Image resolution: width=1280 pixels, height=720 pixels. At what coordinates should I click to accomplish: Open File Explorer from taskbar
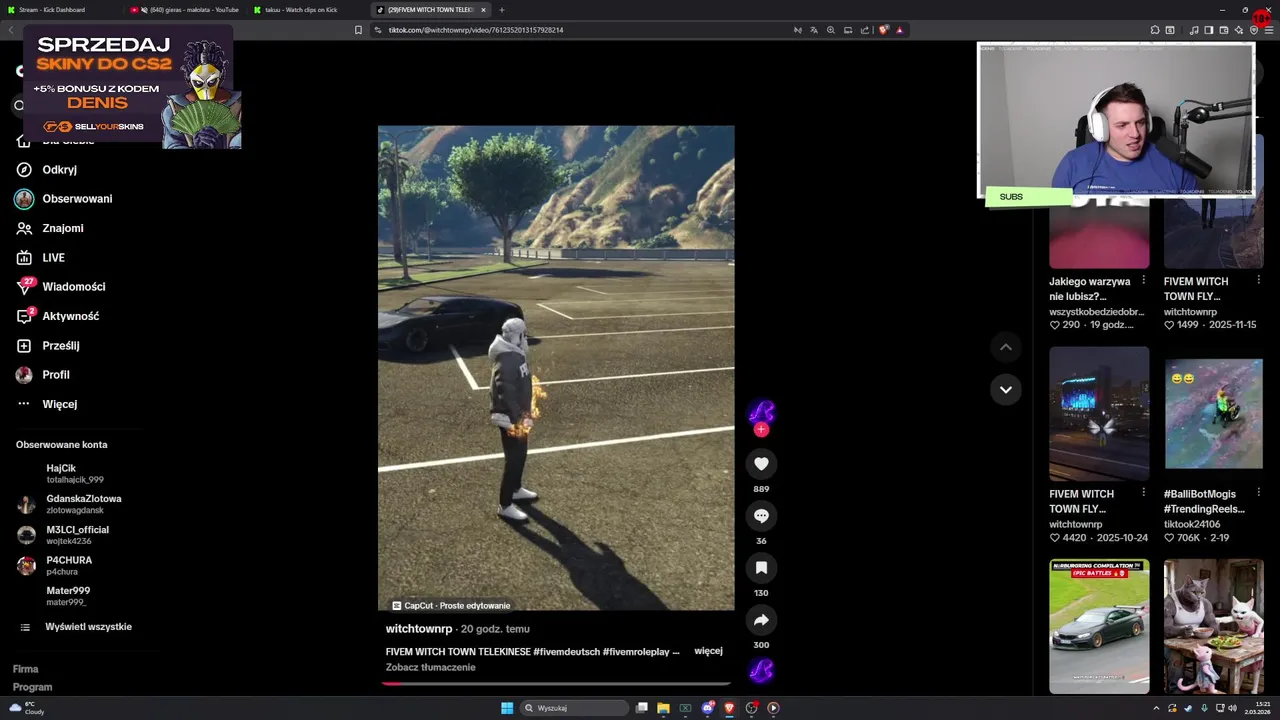click(x=663, y=708)
